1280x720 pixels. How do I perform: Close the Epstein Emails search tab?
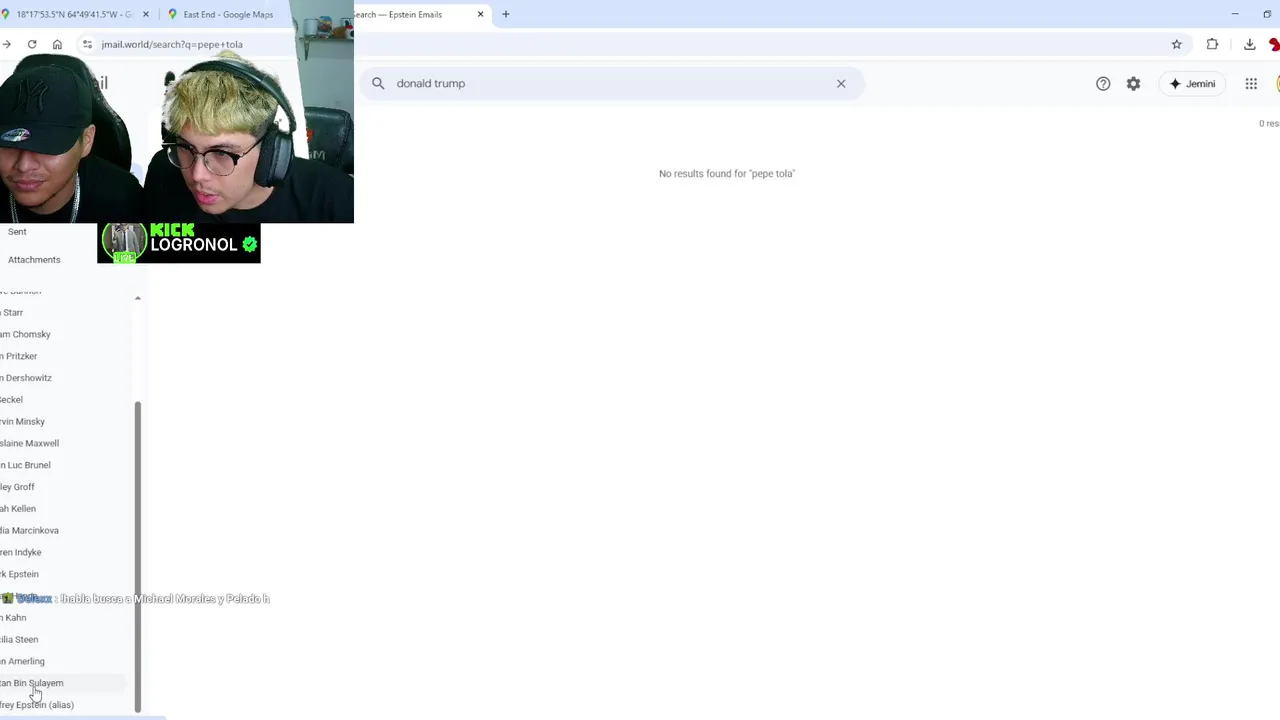tap(480, 14)
